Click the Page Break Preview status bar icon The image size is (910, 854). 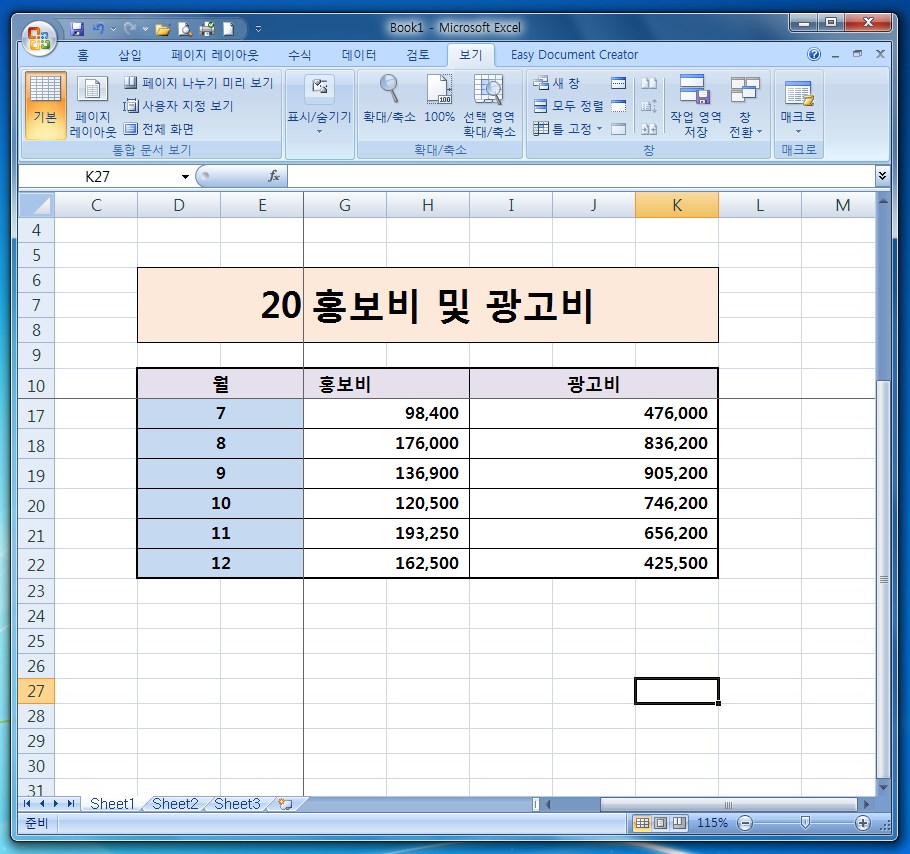point(679,823)
